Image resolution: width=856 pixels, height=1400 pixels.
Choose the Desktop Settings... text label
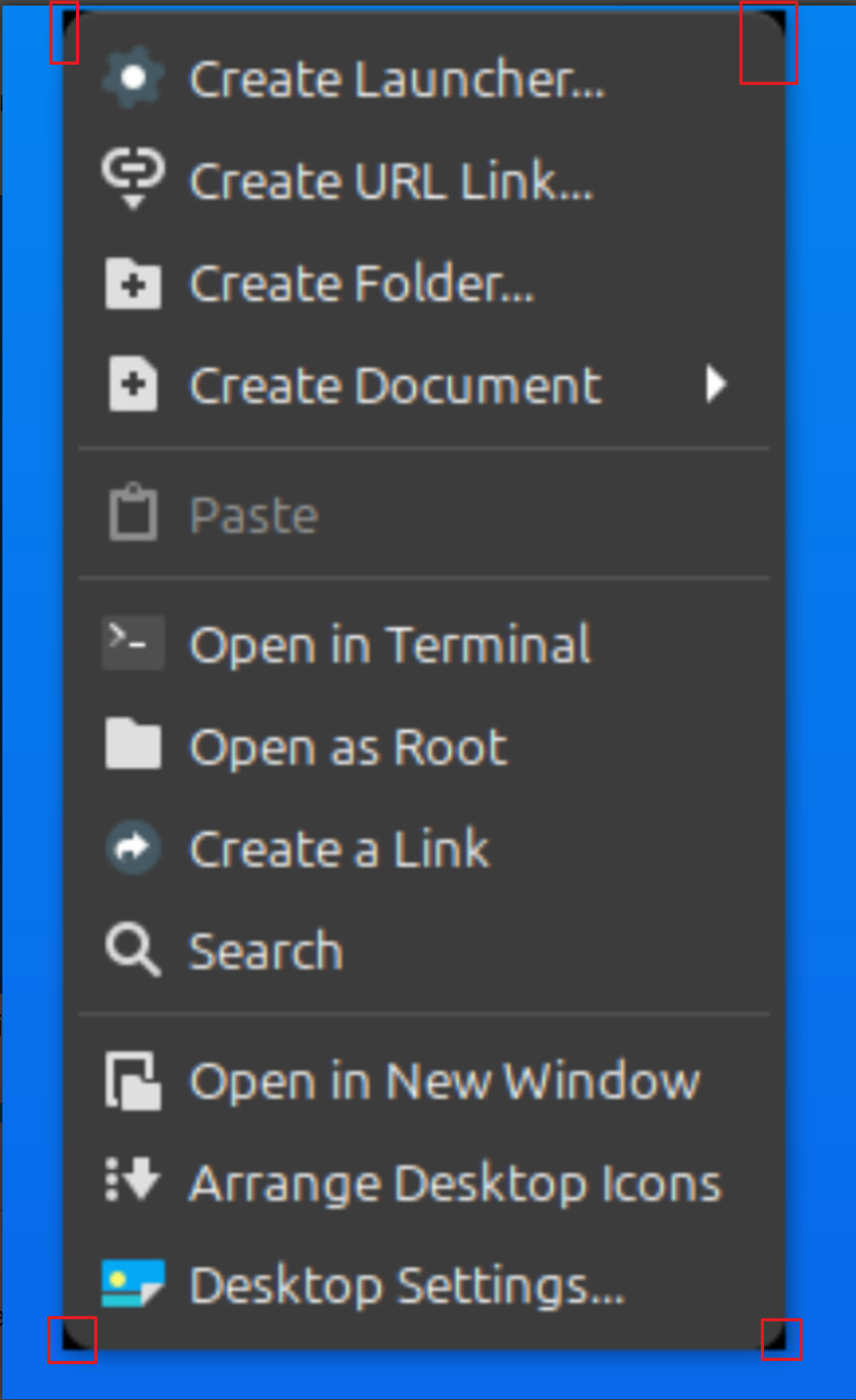tap(406, 1286)
